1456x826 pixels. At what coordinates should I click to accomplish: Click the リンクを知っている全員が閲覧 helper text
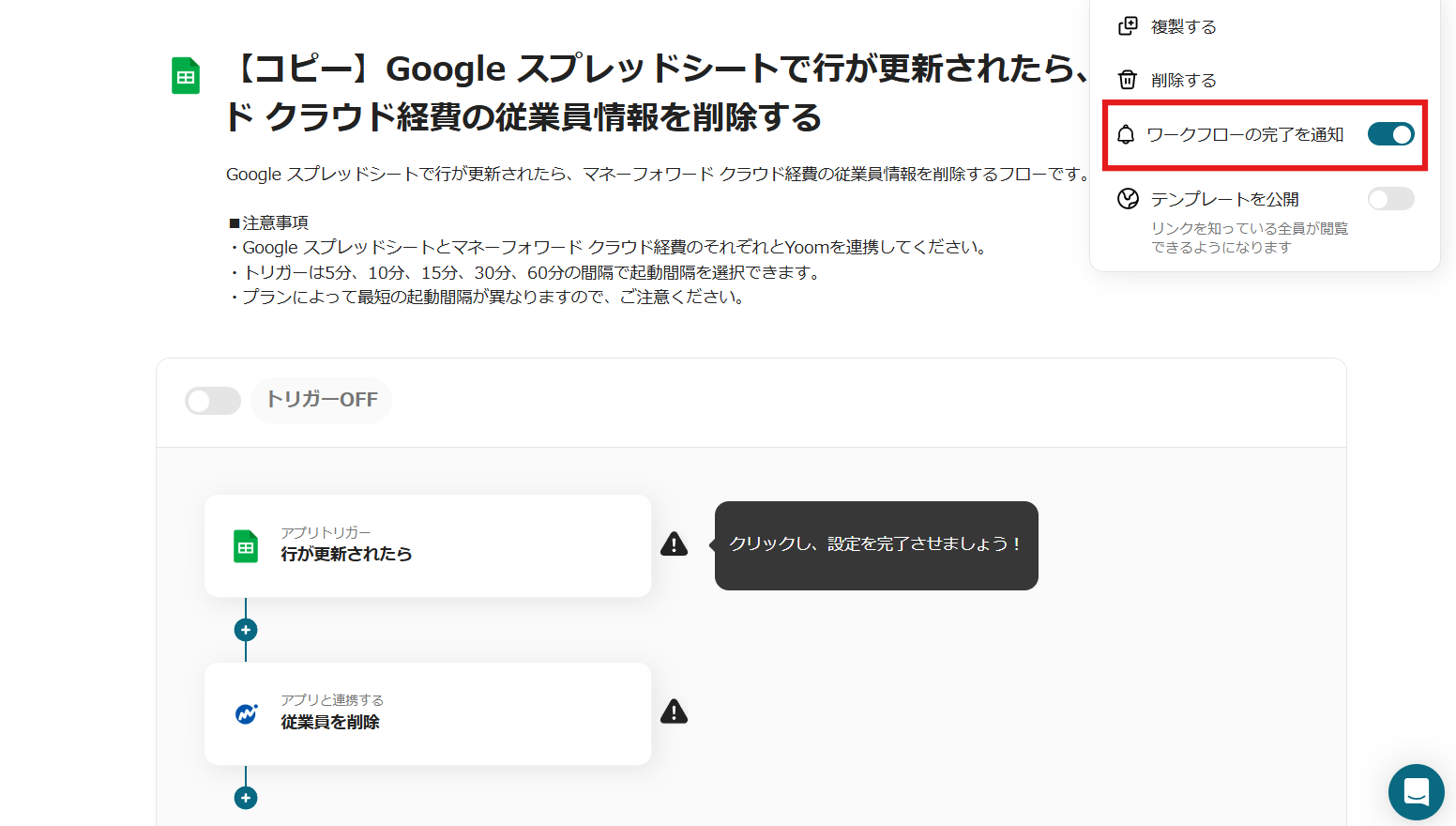1250,237
